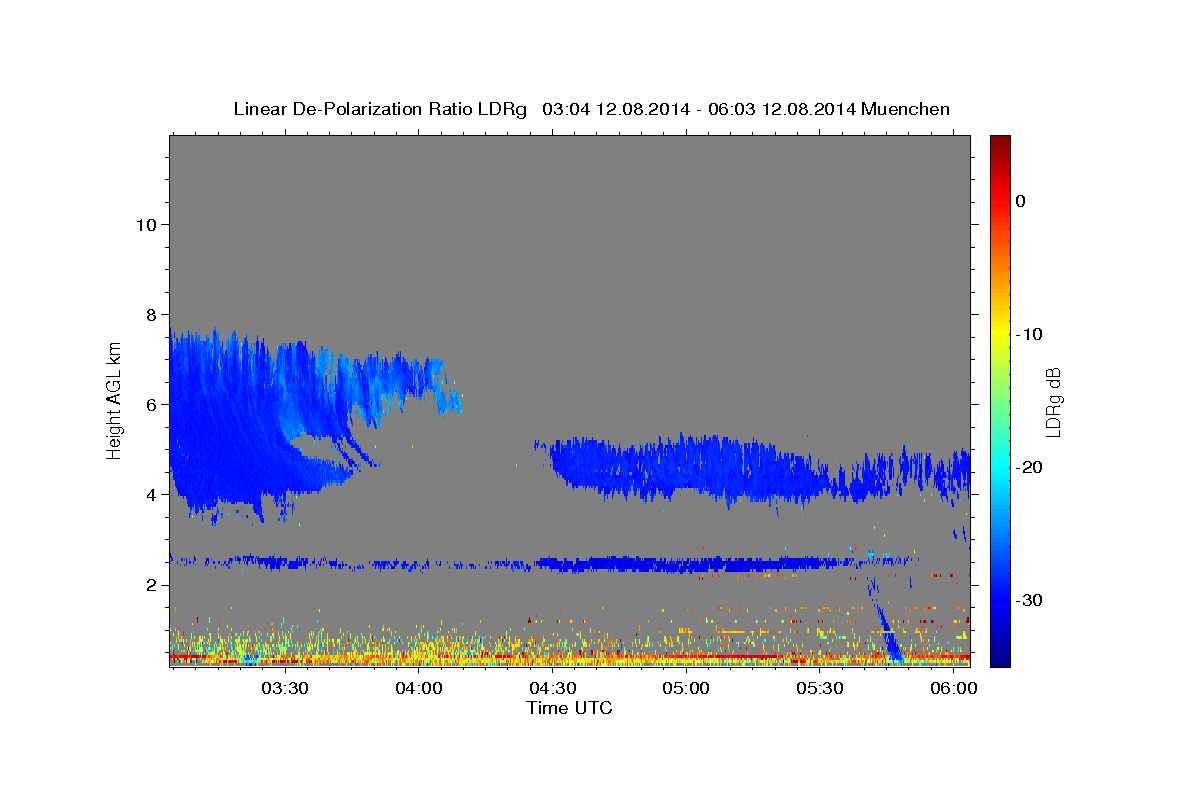Click the plot title 'Linear De-Polarization Ratio LDRg'
The image size is (1200, 800).
coord(380,109)
